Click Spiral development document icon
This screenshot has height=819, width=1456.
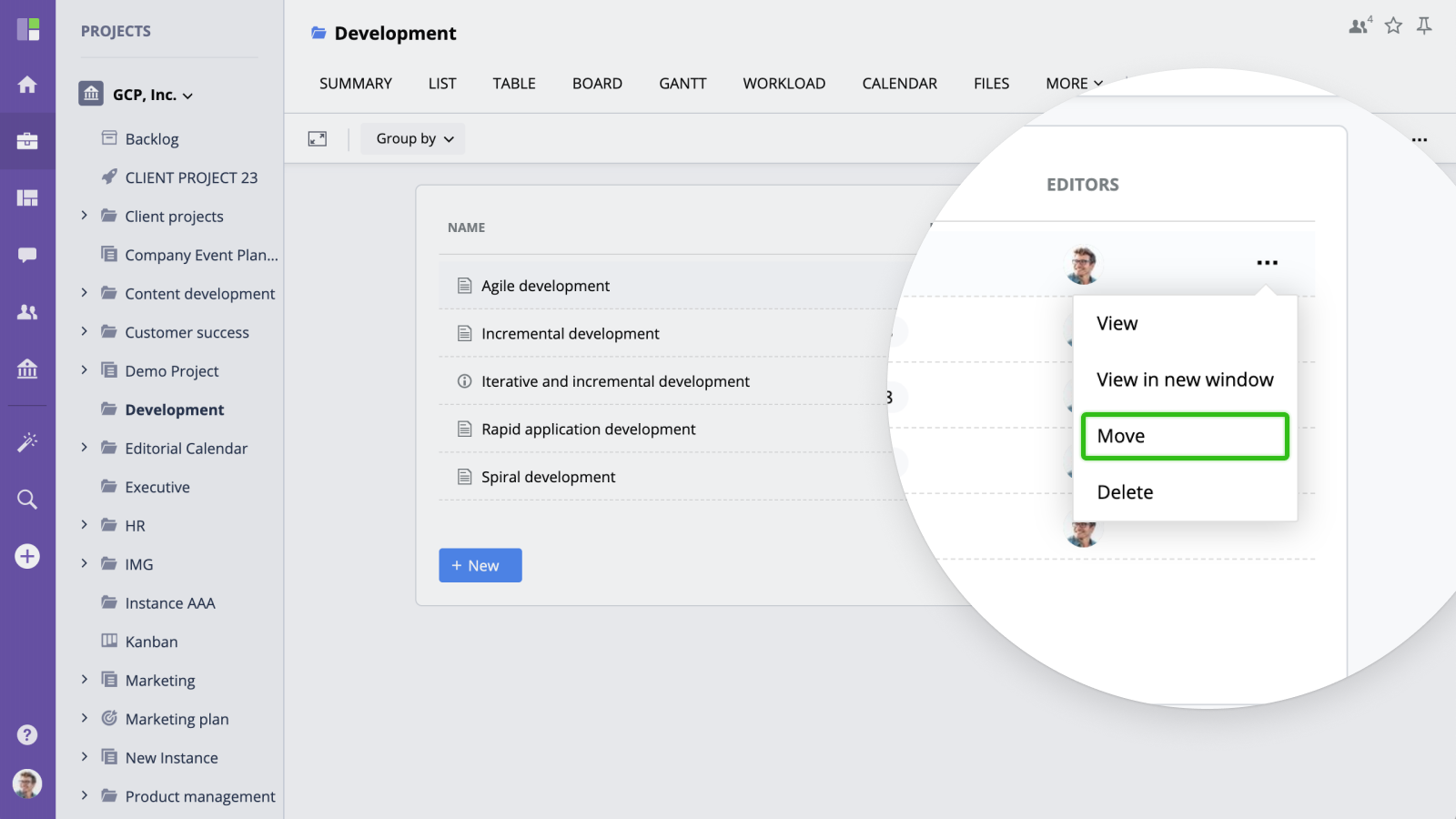click(465, 477)
